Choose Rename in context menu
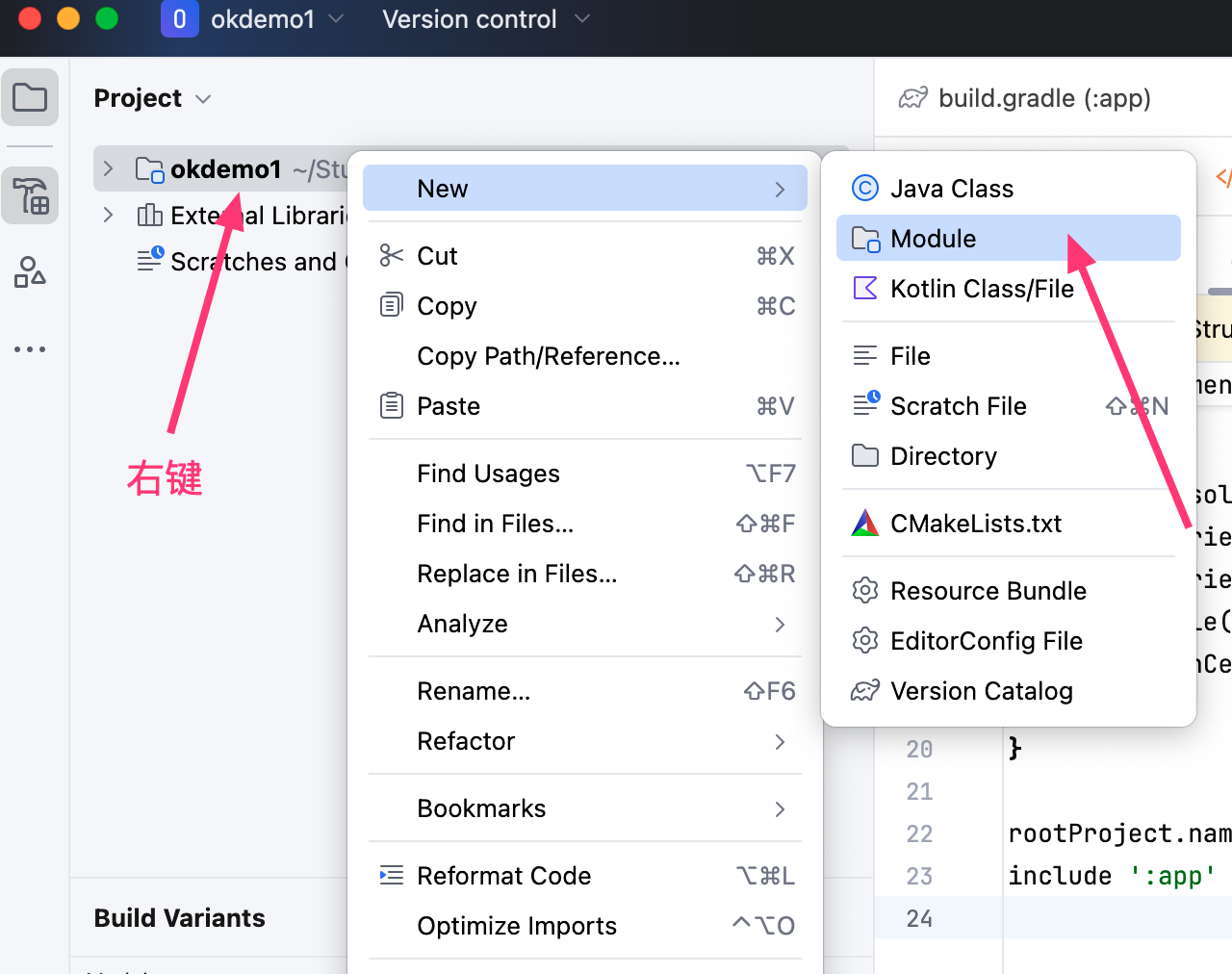The image size is (1232, 974). pos(585,691)
